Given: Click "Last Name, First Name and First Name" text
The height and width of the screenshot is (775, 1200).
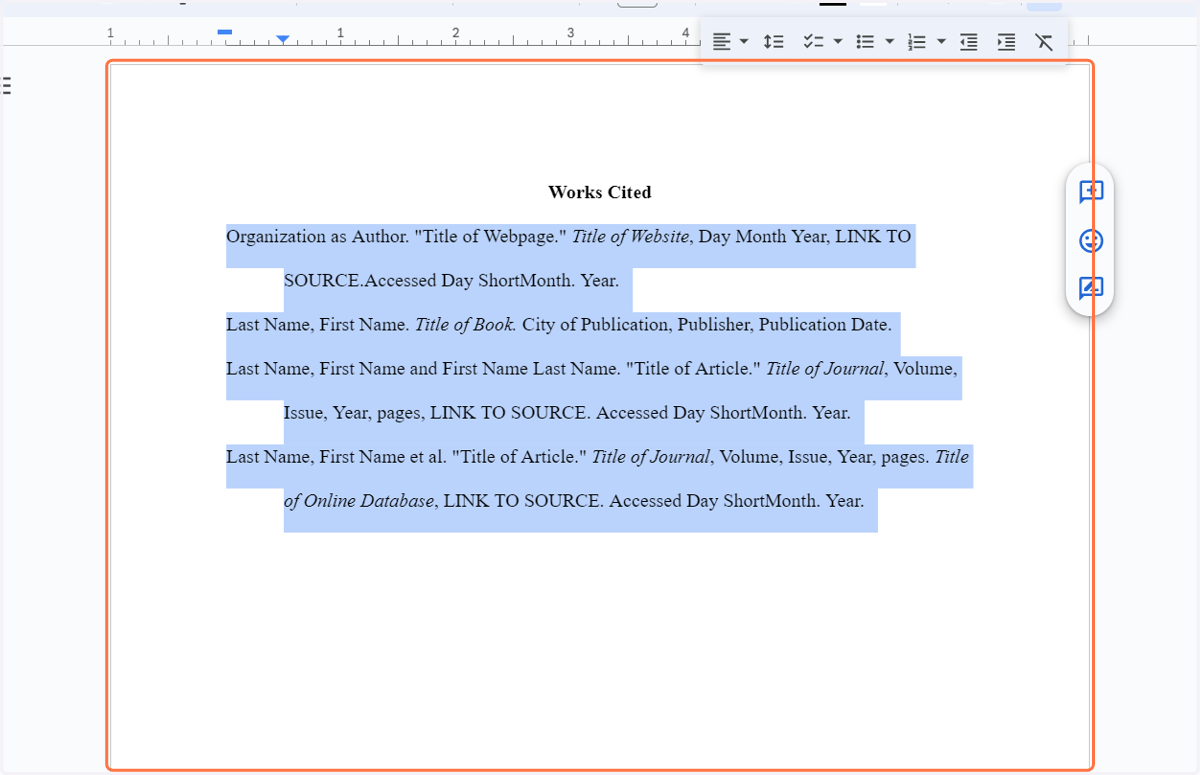Looking at the screenshot, I should pos(376,369).
